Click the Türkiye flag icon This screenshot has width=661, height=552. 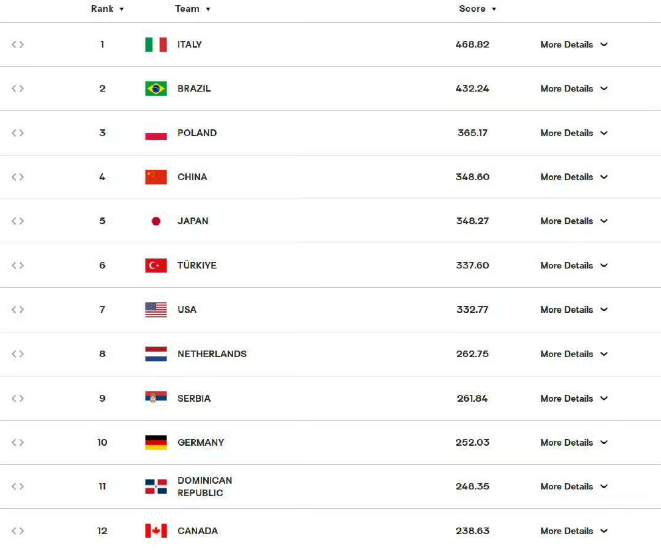click(x=155, y=266)
